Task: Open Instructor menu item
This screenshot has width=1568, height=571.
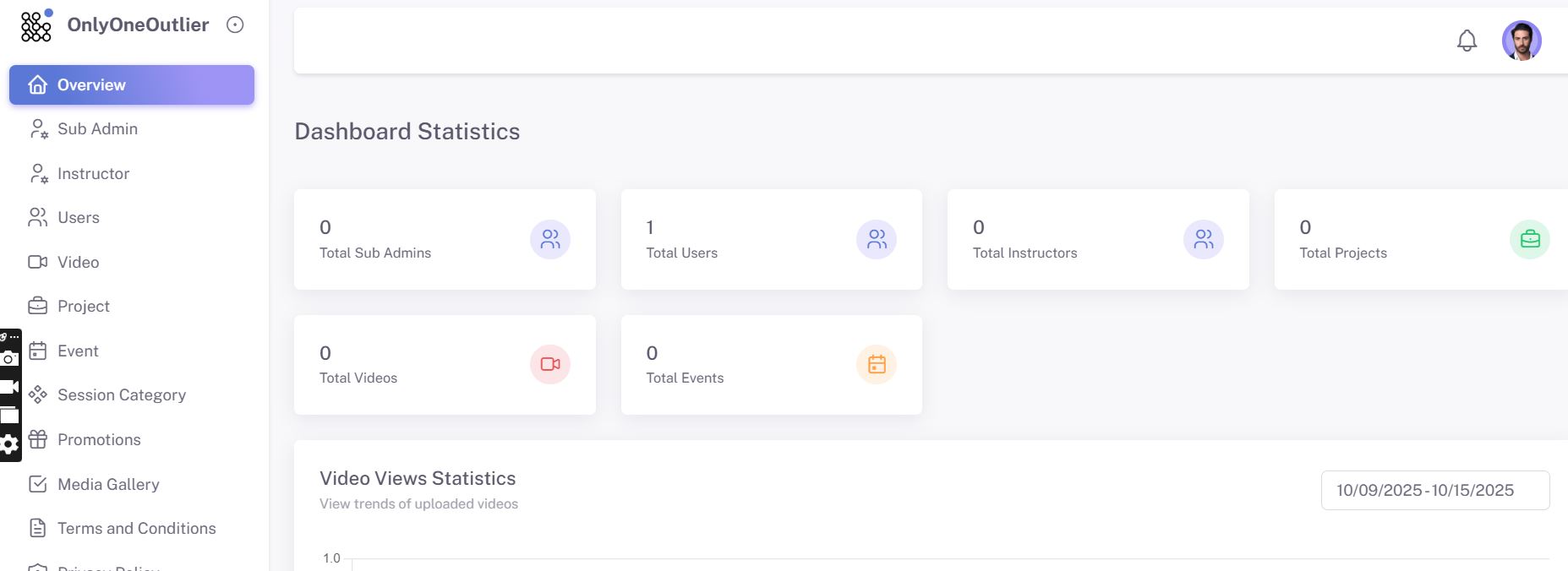Action: (132, 174)
